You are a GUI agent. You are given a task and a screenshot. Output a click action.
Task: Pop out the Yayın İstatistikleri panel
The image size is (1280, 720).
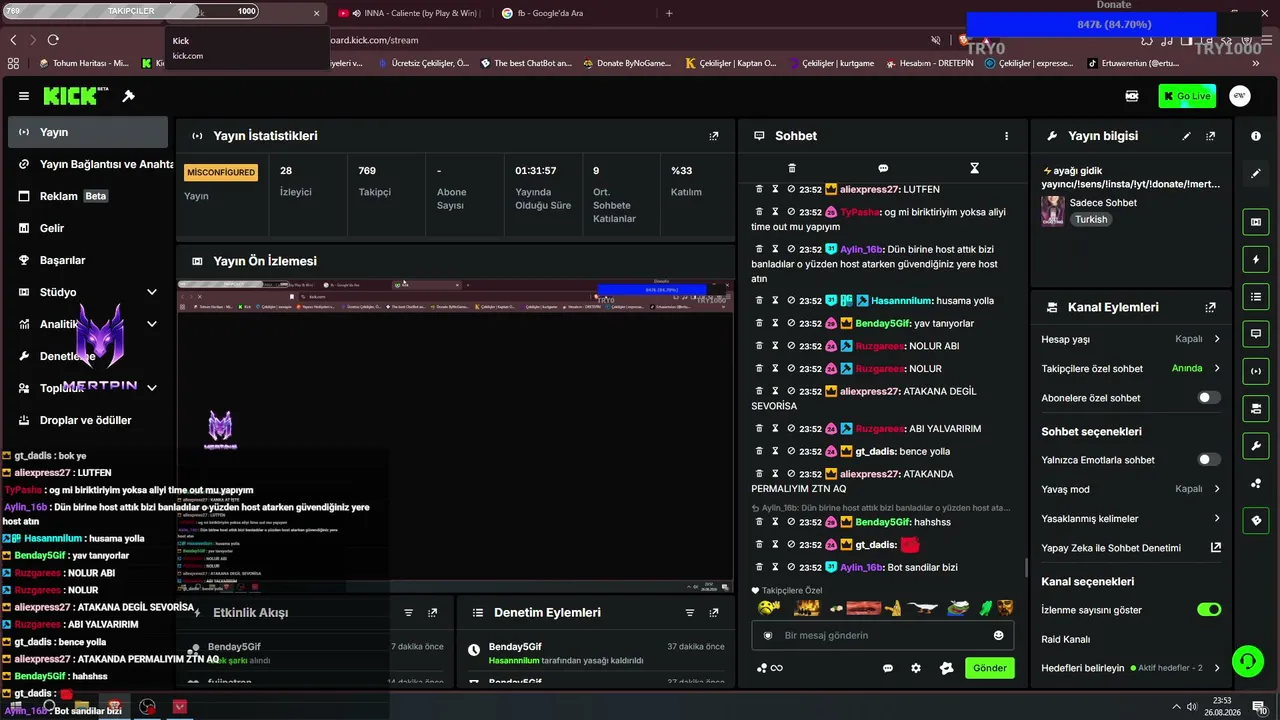(713, 136)
